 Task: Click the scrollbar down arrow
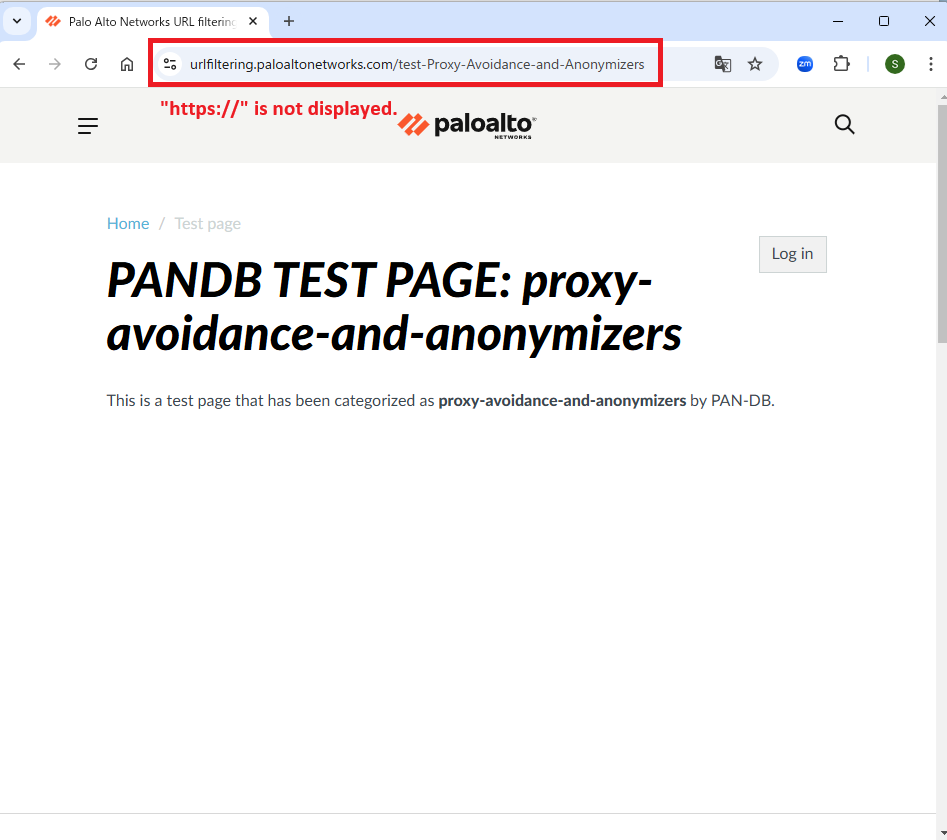pos(942,833)
